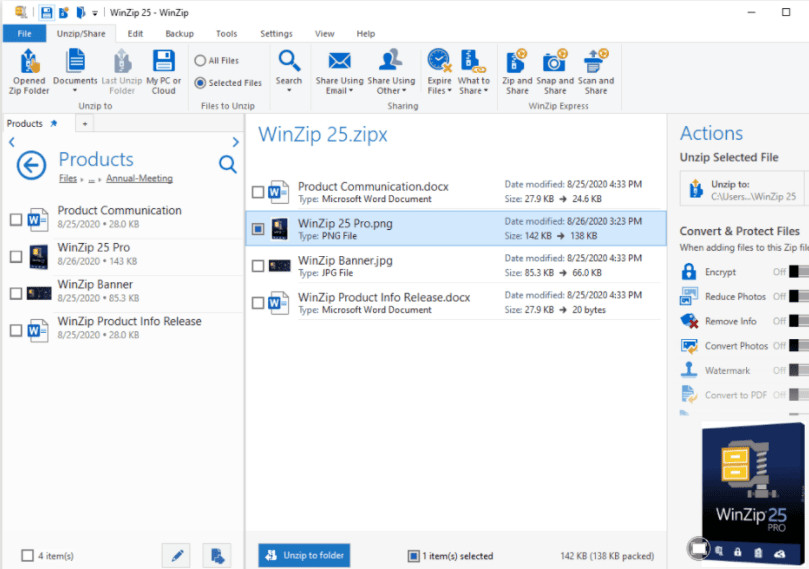This screenshot has width=809, height=569.
Task: Check WinZip Product Info Release.docx checkbox
Action: click(x=258, y=303)
